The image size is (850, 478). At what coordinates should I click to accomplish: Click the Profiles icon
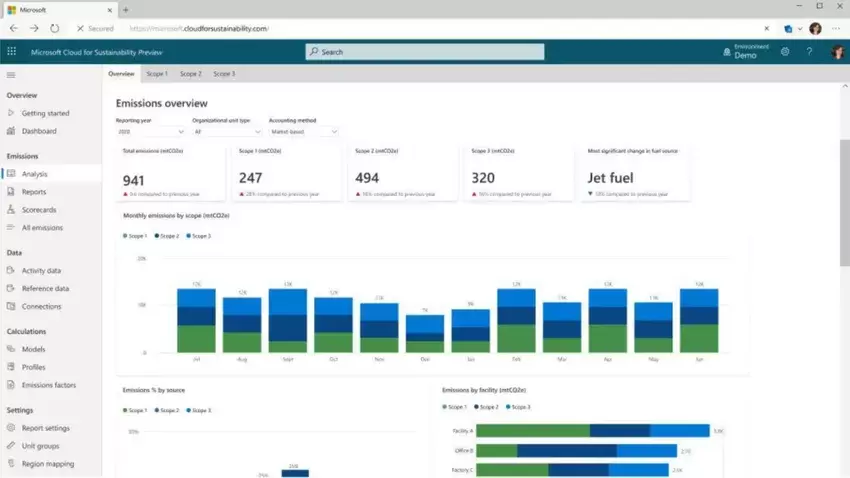coord(11,366)
